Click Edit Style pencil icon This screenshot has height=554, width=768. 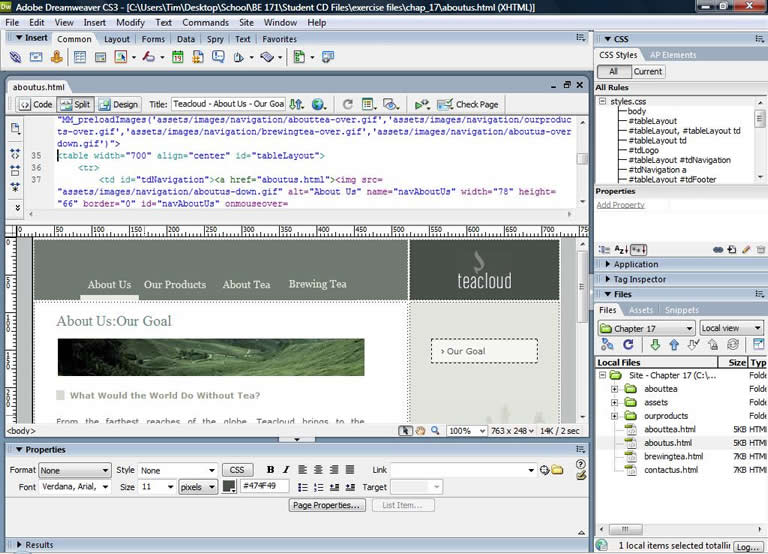point(746,250)
